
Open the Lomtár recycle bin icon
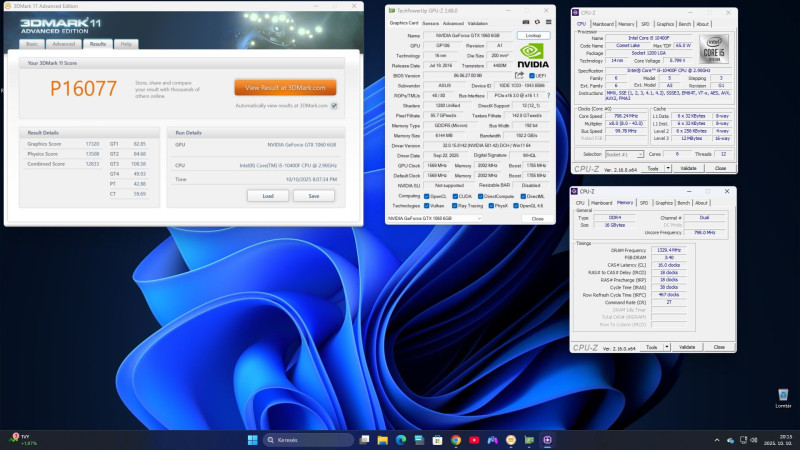pos(783,393)
